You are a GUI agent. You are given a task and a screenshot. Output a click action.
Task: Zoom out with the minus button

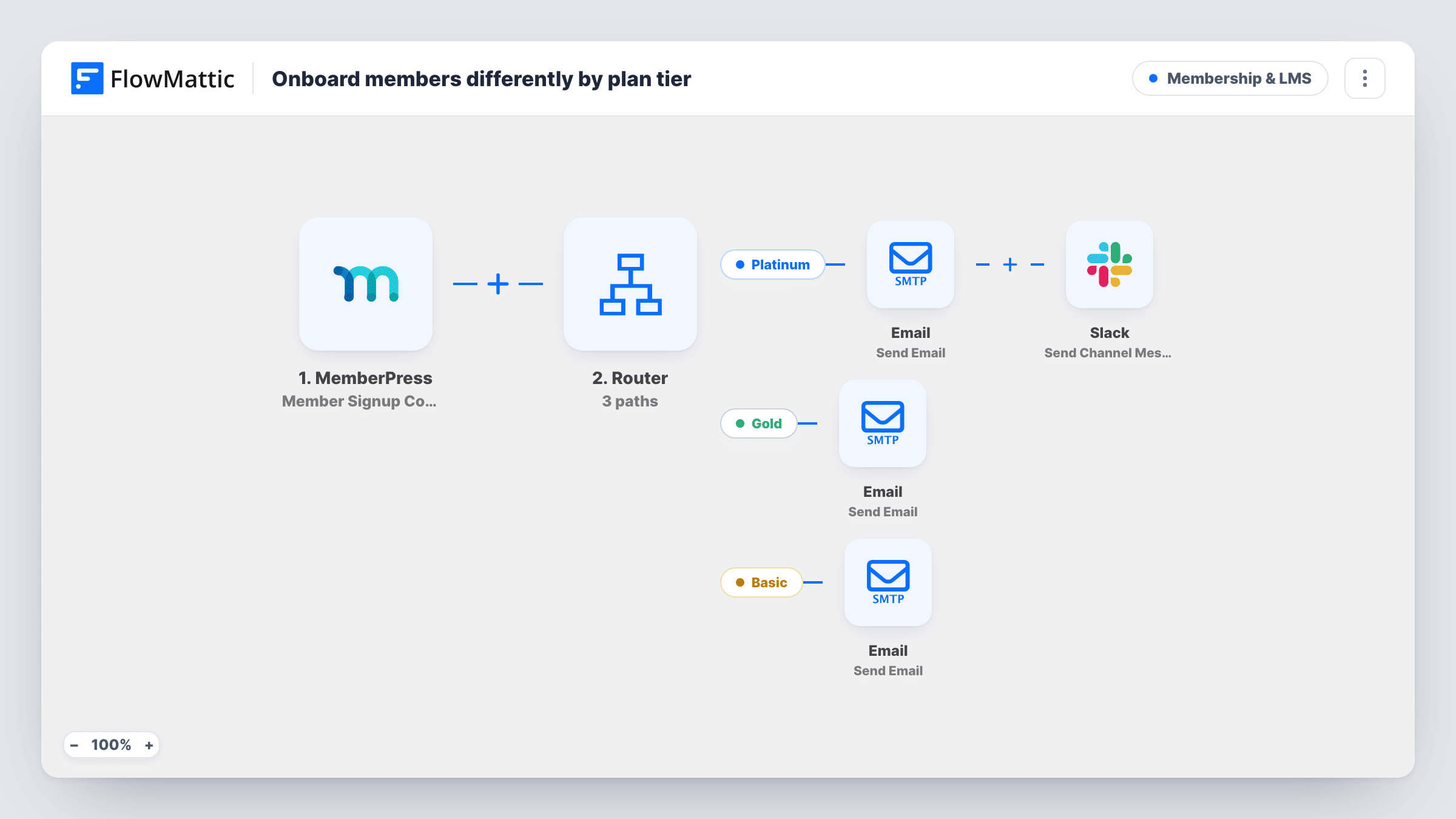point(75,745)
